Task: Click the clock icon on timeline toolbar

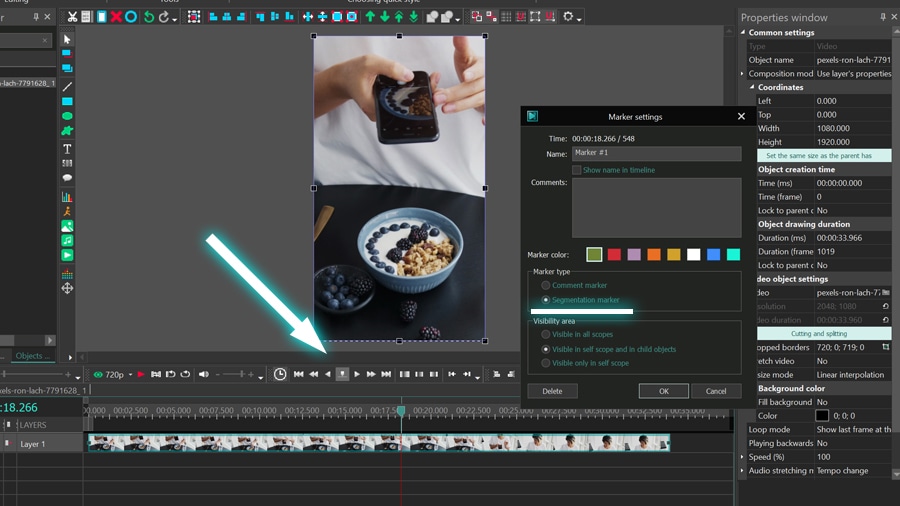Action: click(280, 374)
